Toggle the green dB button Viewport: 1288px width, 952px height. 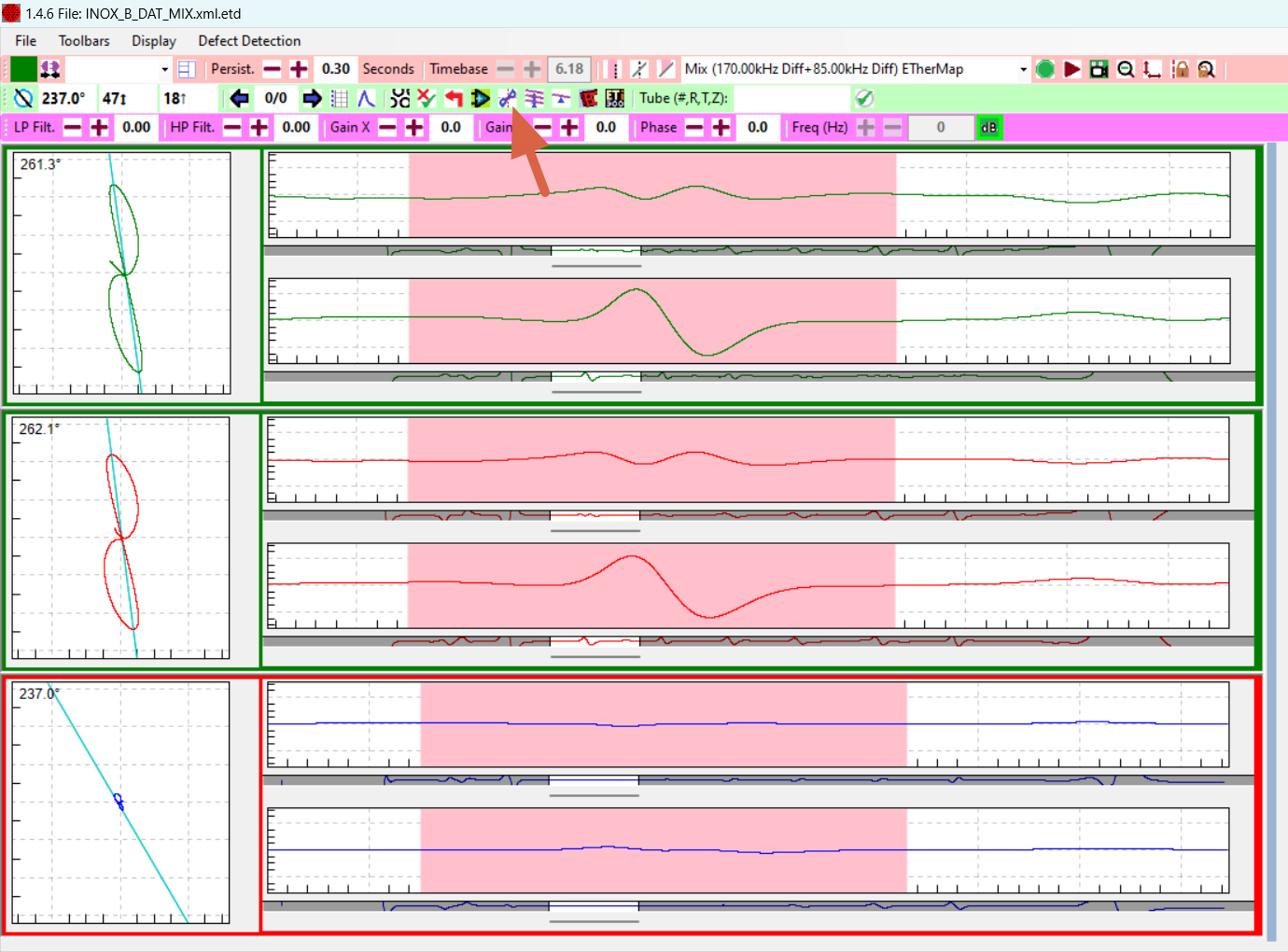coord(989,127)
